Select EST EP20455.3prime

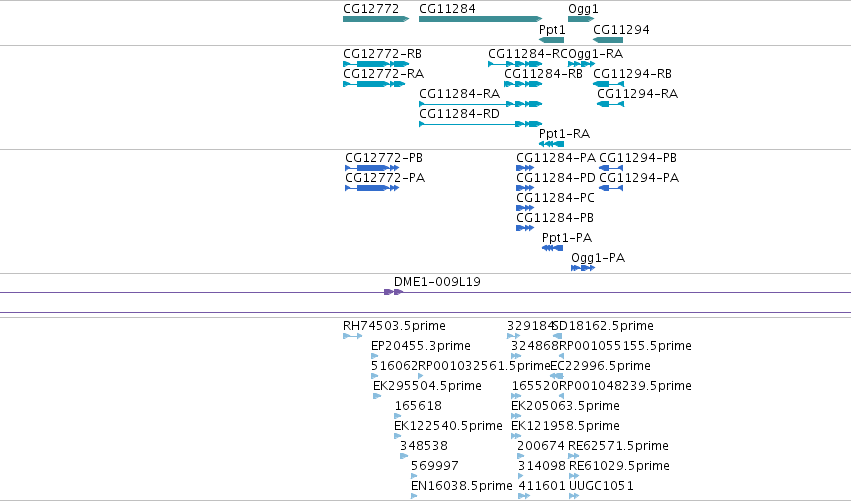421,346
